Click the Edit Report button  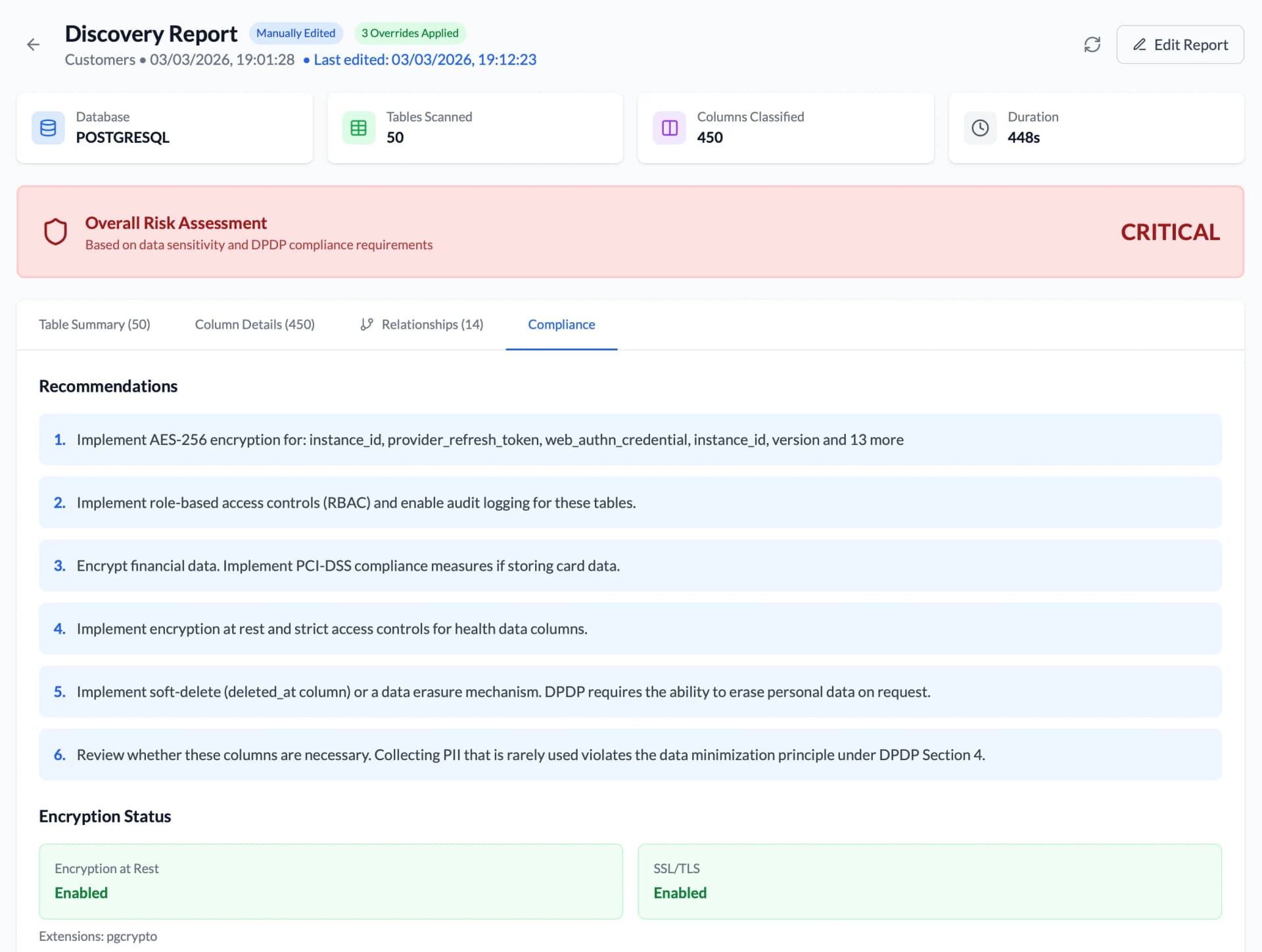(x=1180, y=44)
